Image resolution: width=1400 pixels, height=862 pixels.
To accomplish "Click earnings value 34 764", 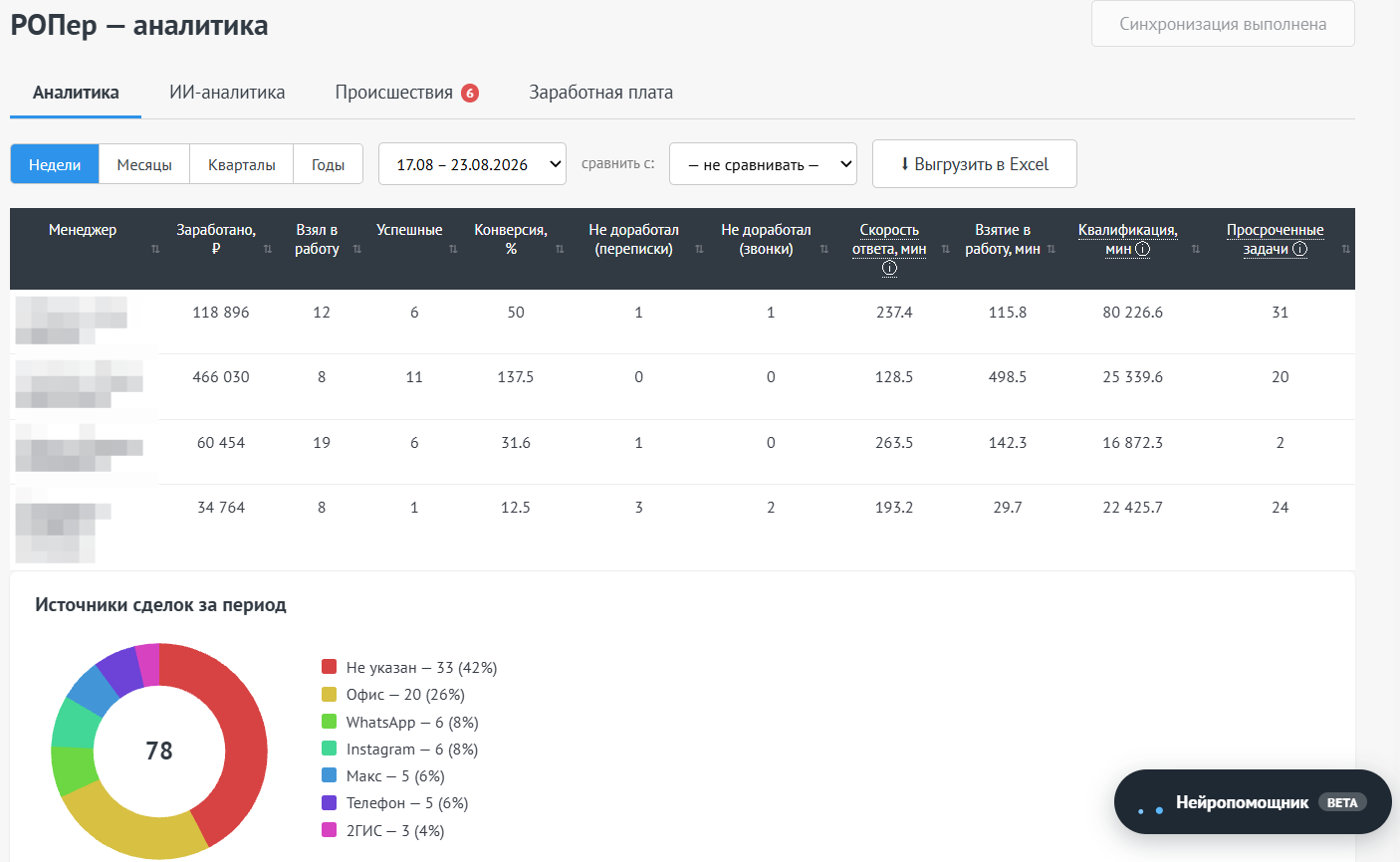I will (221, 508).
